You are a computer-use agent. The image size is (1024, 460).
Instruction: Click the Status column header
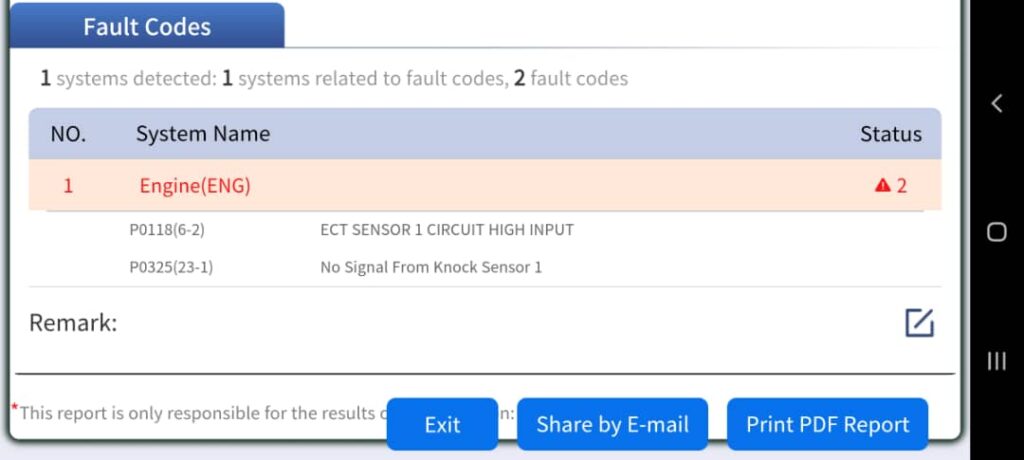(x=890, y=134)
